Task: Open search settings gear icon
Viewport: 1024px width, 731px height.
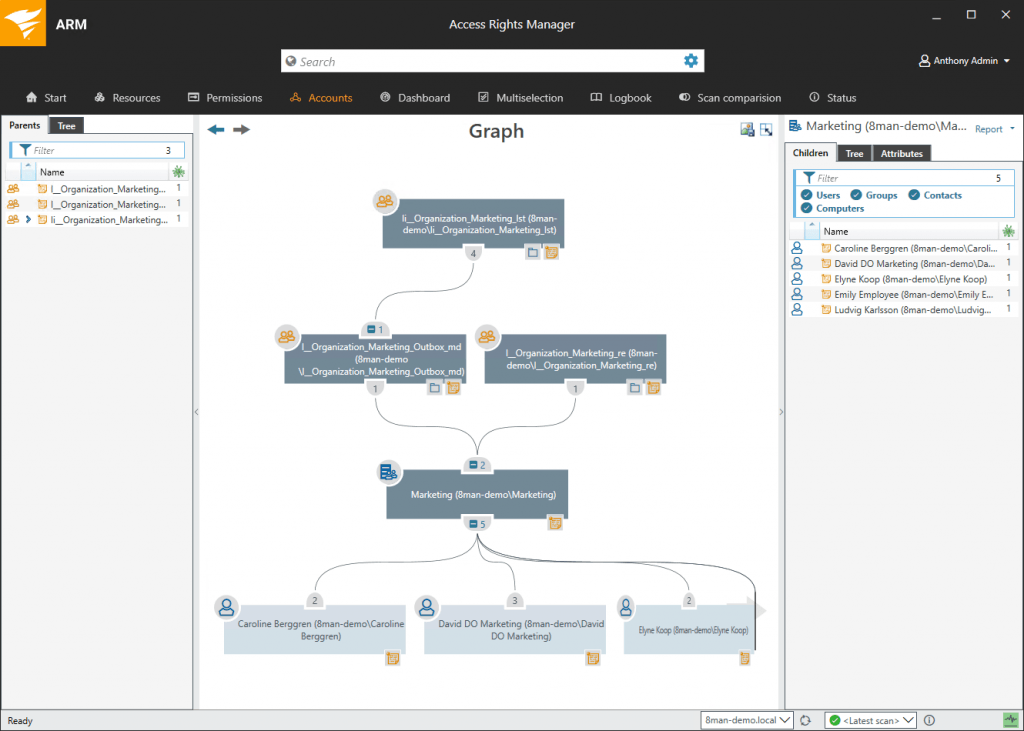Action: click(x=690, y=61)
